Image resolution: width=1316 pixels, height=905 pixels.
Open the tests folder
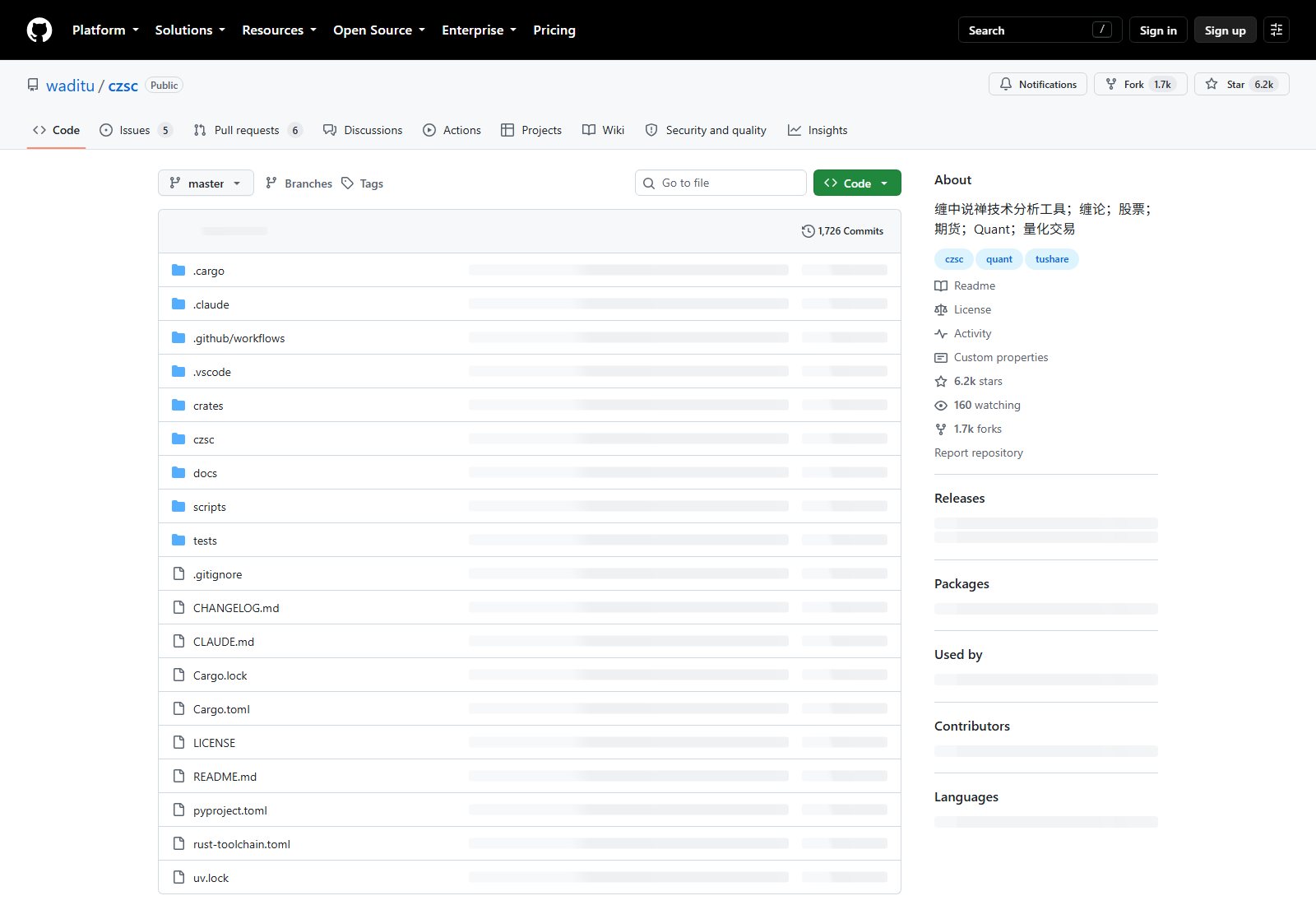(x=205, y=541)
